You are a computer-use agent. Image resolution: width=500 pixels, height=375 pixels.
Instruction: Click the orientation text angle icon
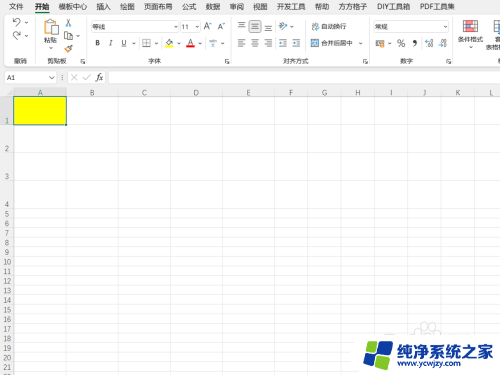[283, 26]
